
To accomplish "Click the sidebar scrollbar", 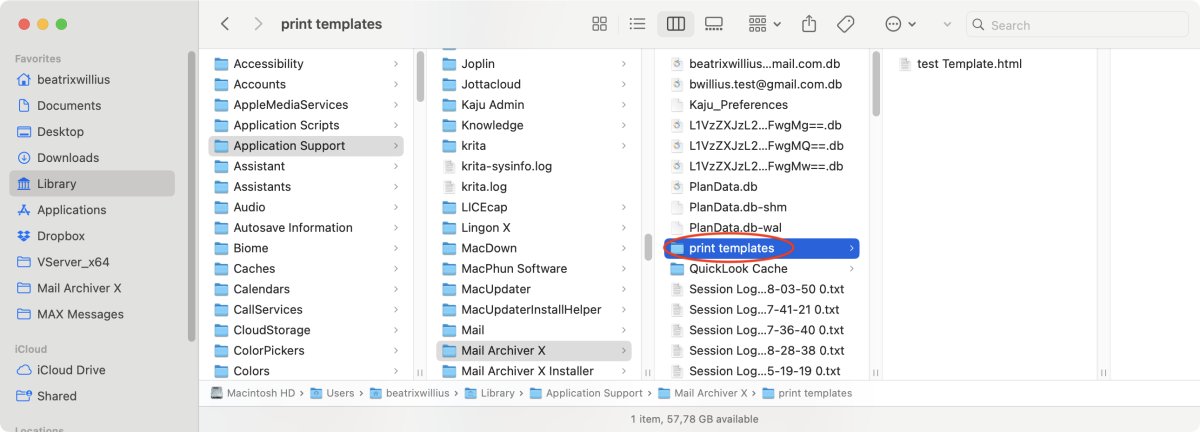I will pyautogui.click(x=191, y=197).
